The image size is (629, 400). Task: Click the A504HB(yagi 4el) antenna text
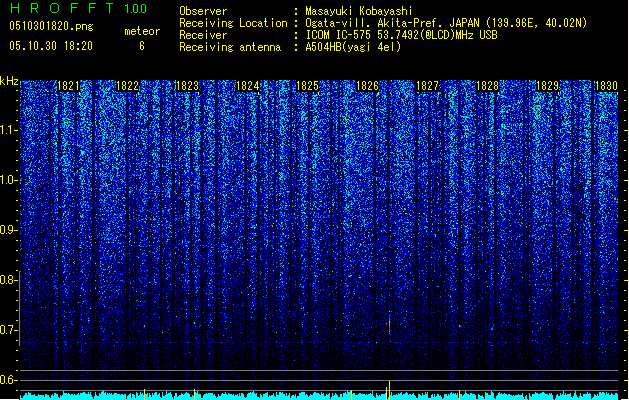(x=353, y=47)
